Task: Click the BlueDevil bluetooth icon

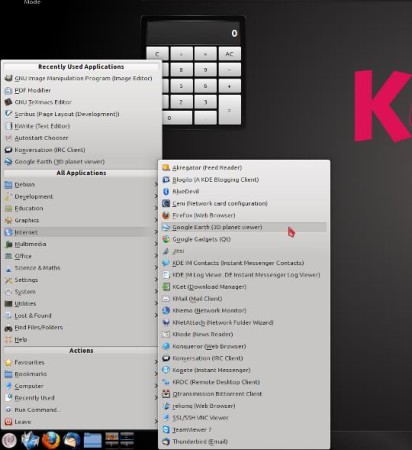Action: point(166,191)
